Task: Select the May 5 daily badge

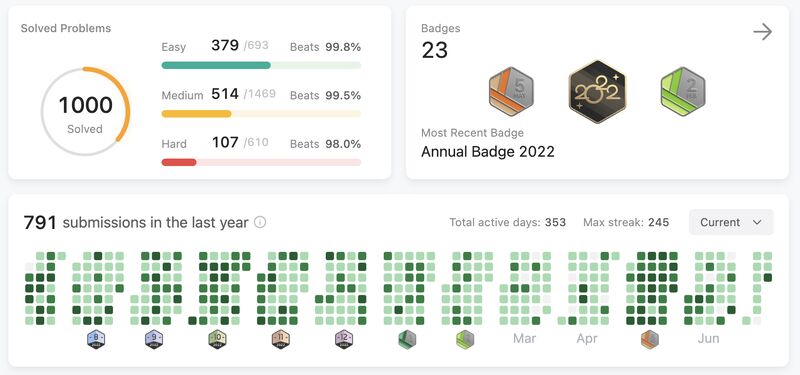Action: tap(511, 92)
